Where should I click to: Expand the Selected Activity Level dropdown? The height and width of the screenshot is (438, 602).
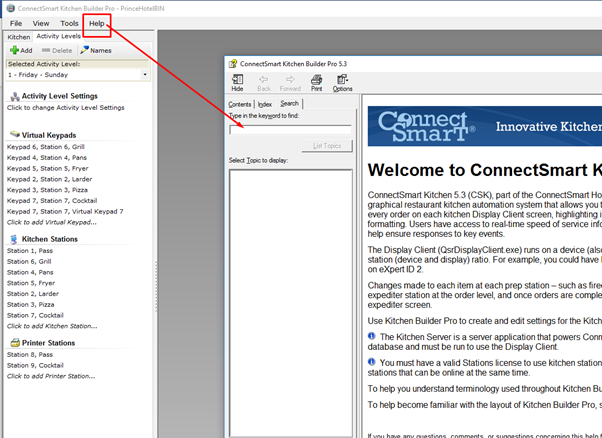point(145,74)
